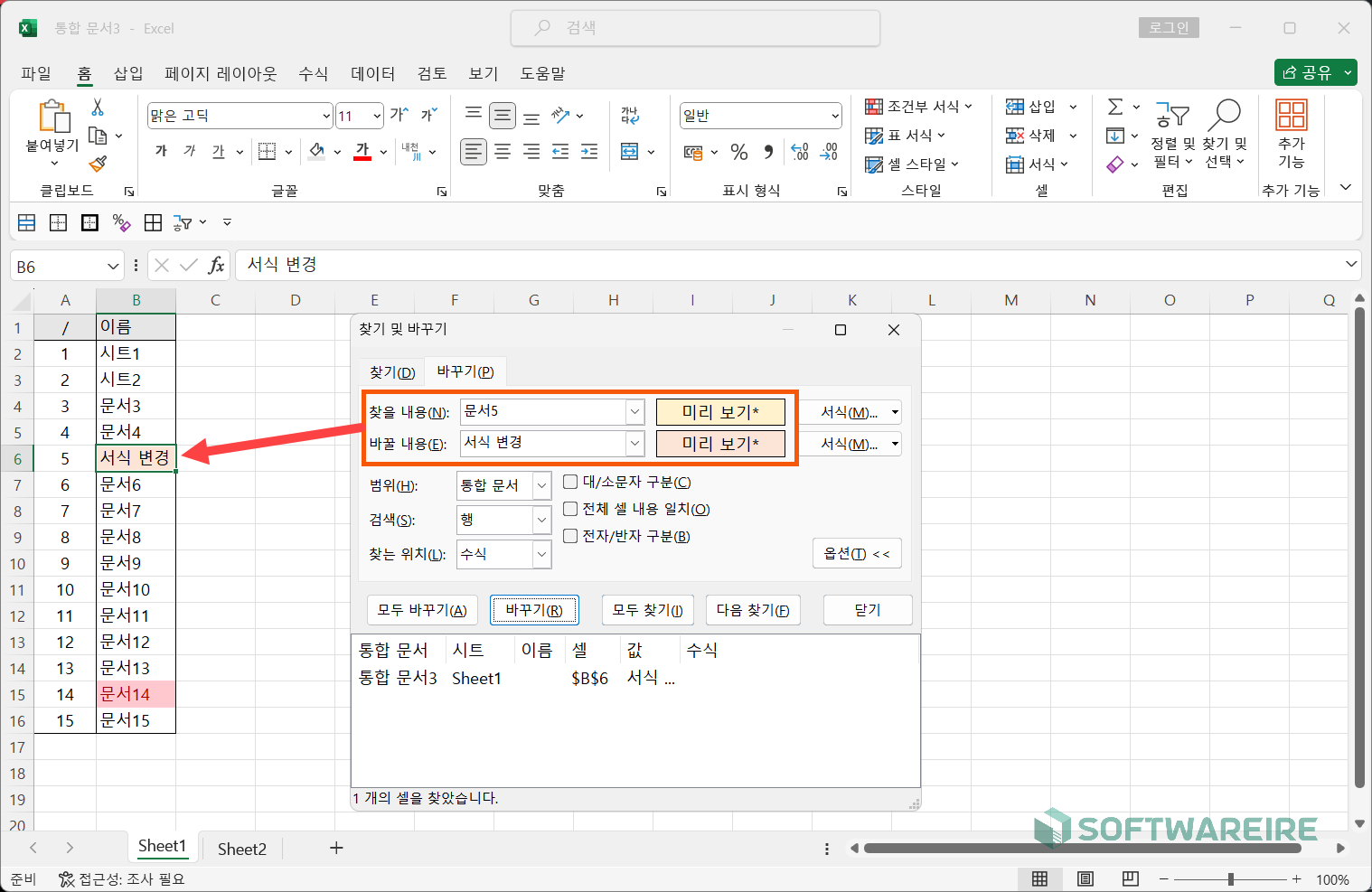1372x892 pixels.
Task: Expand the find what history dropdown
Action: click(635, 412)
